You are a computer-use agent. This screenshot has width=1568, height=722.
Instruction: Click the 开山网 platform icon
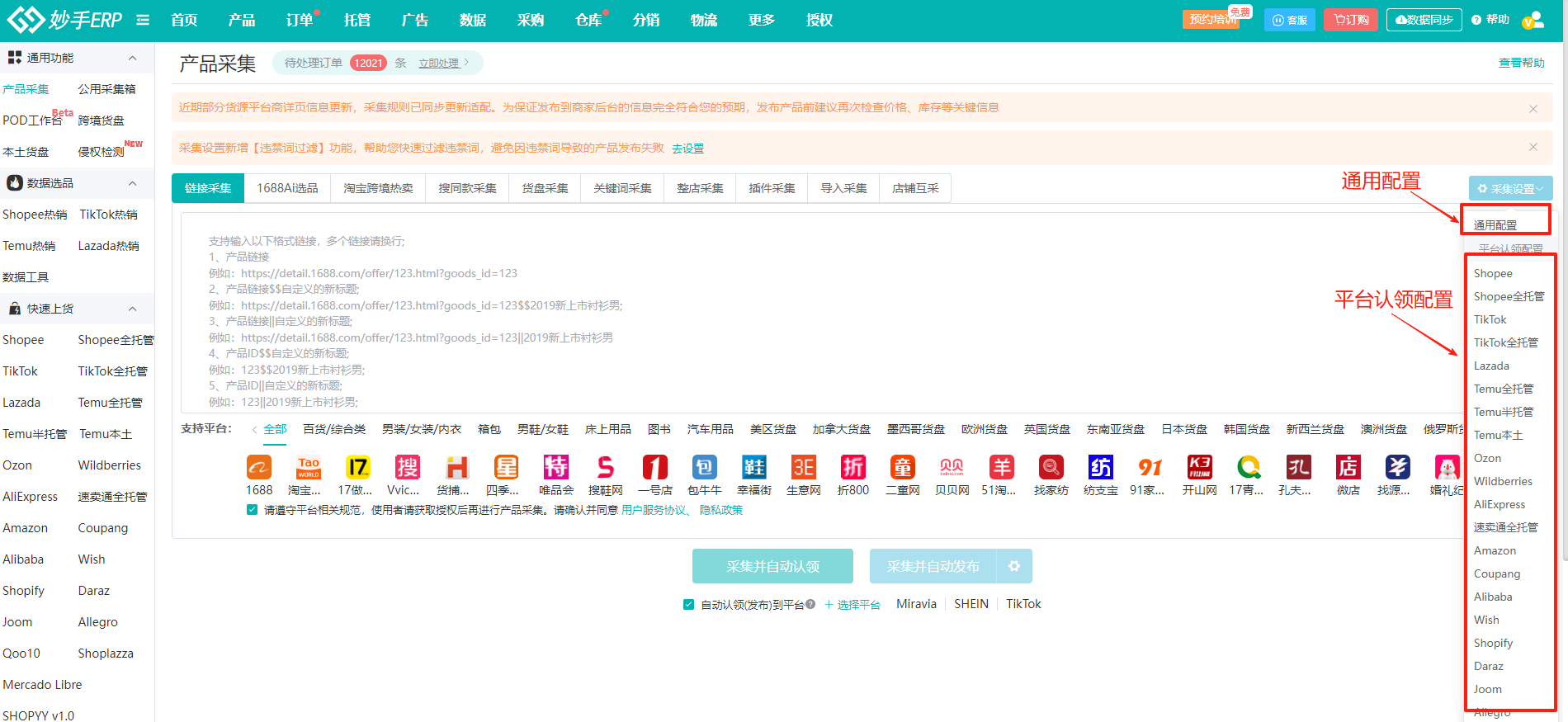coord(1200,467)
